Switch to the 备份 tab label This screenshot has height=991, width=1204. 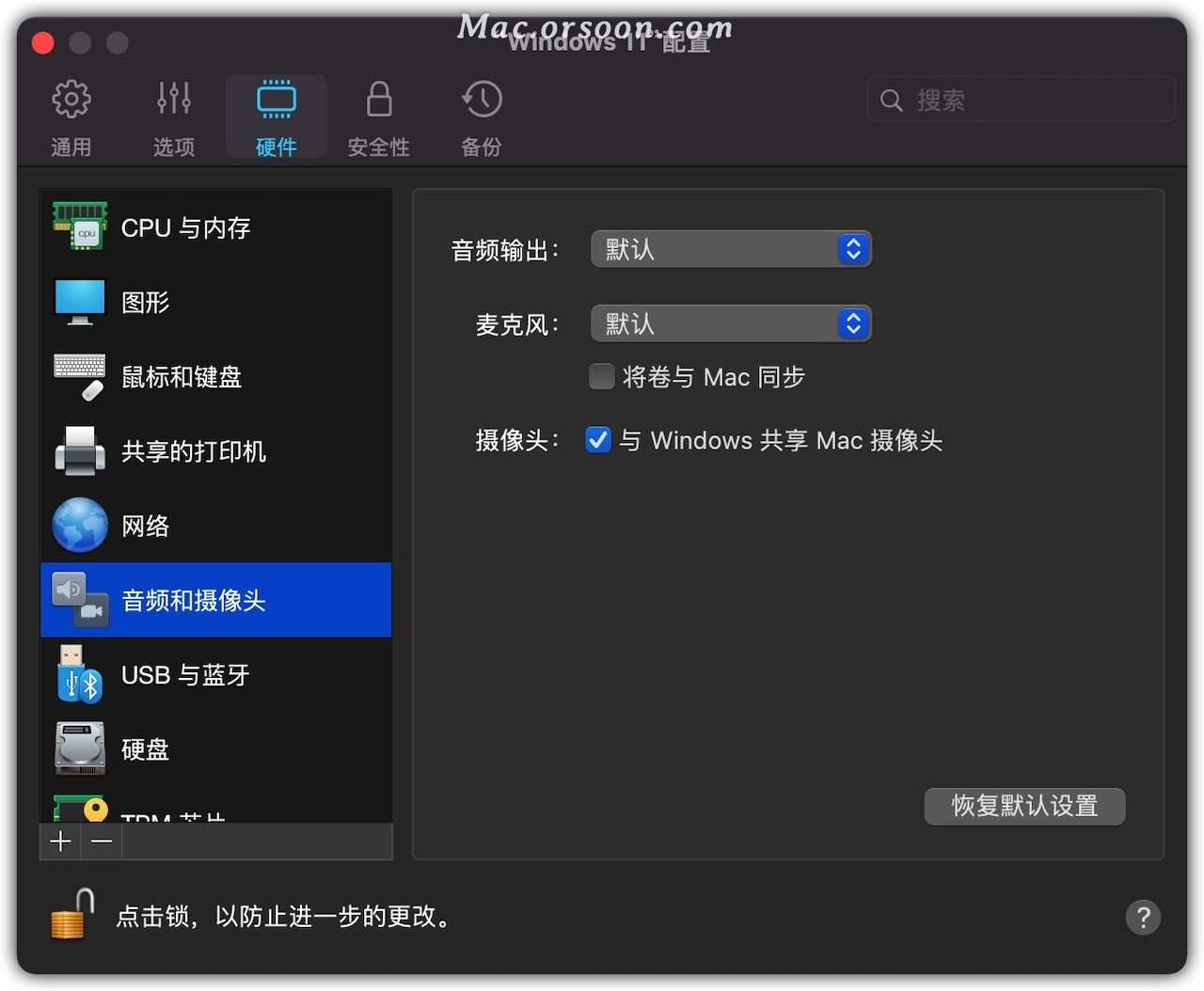pos(482,148)
